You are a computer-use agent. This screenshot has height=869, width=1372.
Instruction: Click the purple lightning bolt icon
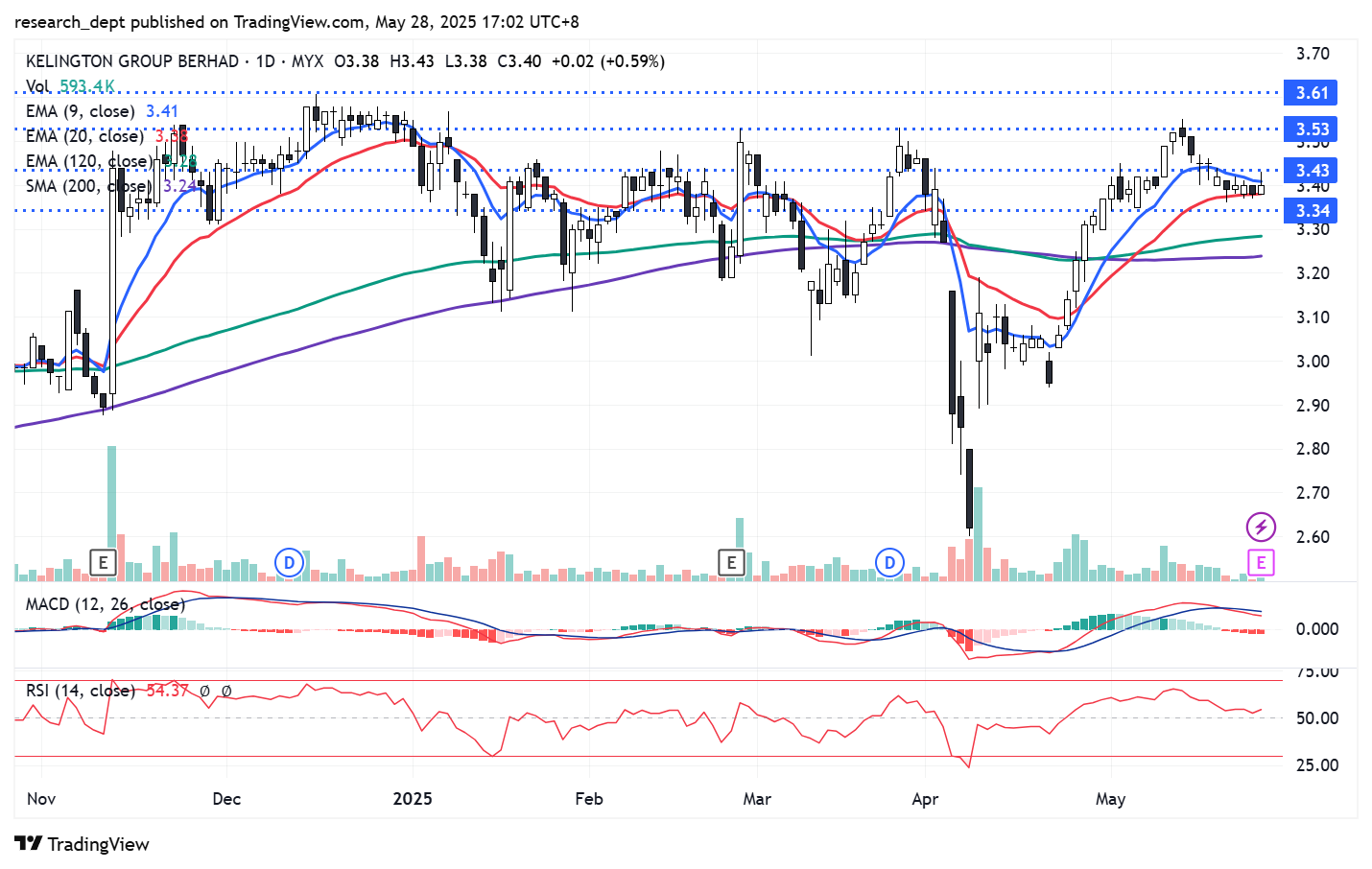point(1261,527)
